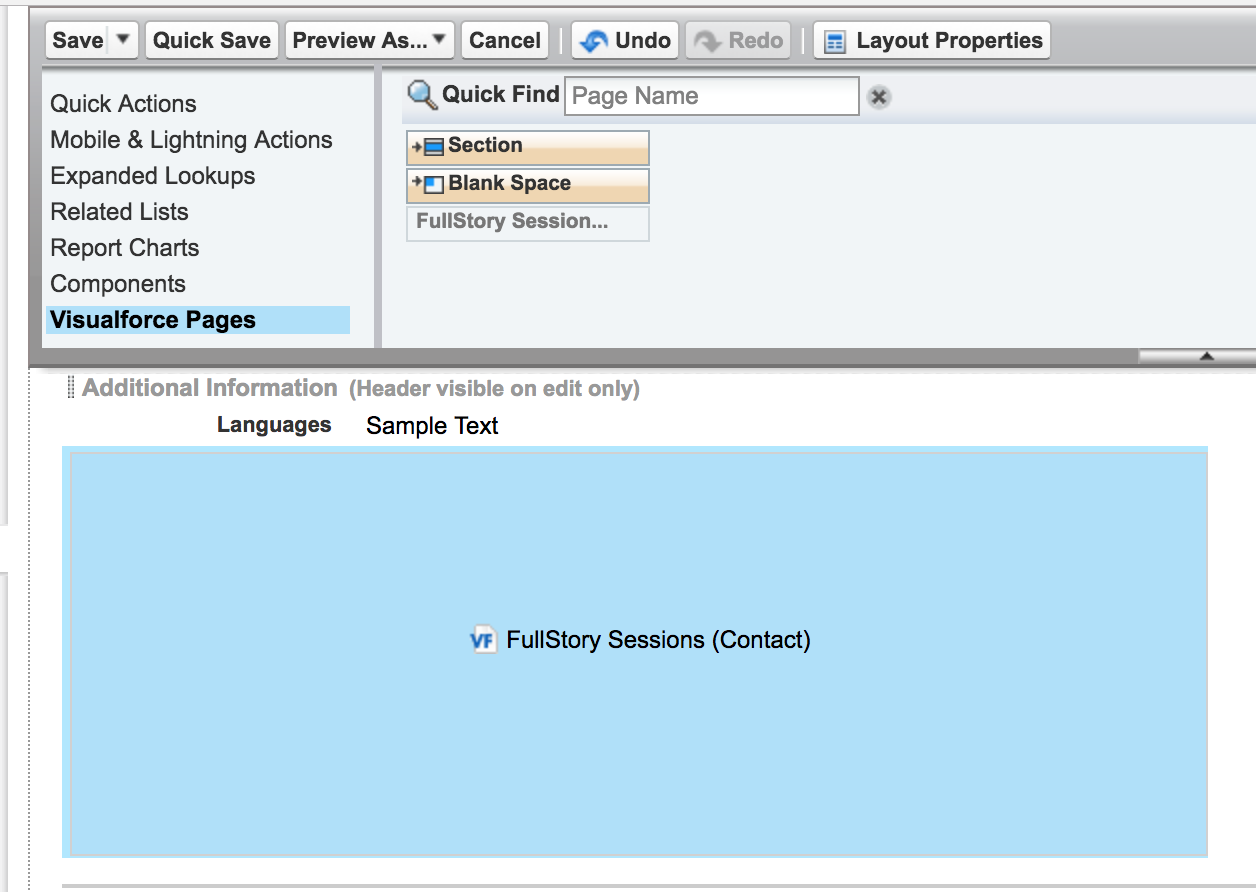This screenshot has width=1256, height=892.
Task: Click the Sample Text value
Action: click(x=432, y=426)
